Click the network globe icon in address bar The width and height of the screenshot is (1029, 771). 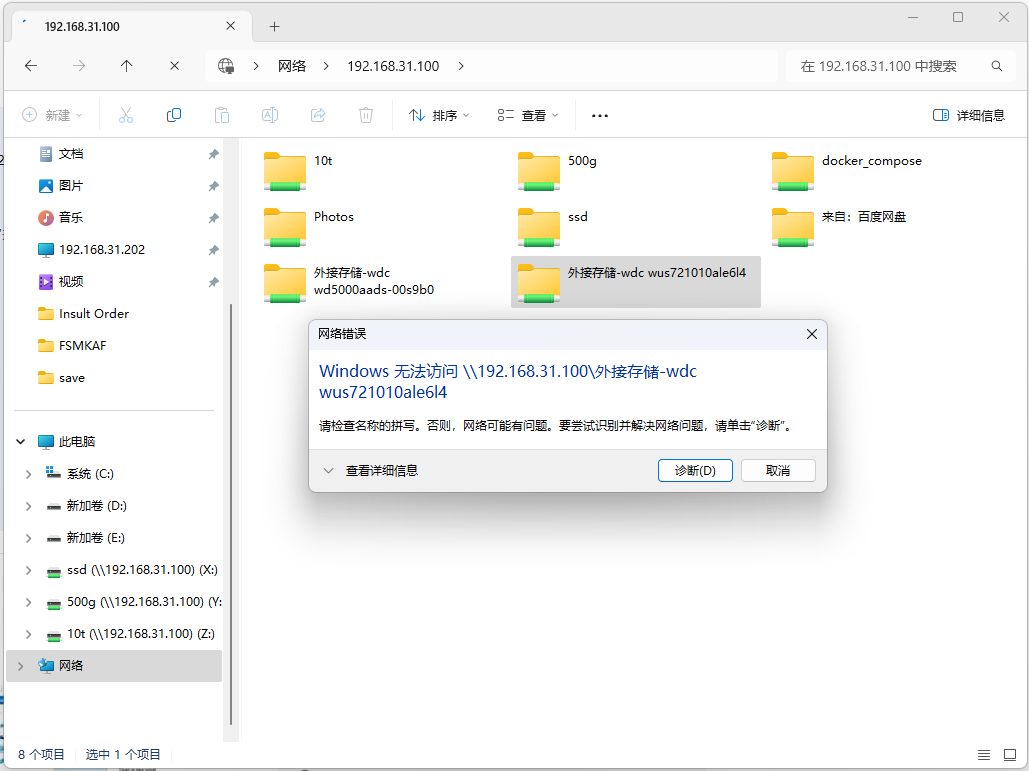pyautogui.click(x=226, y=66)
